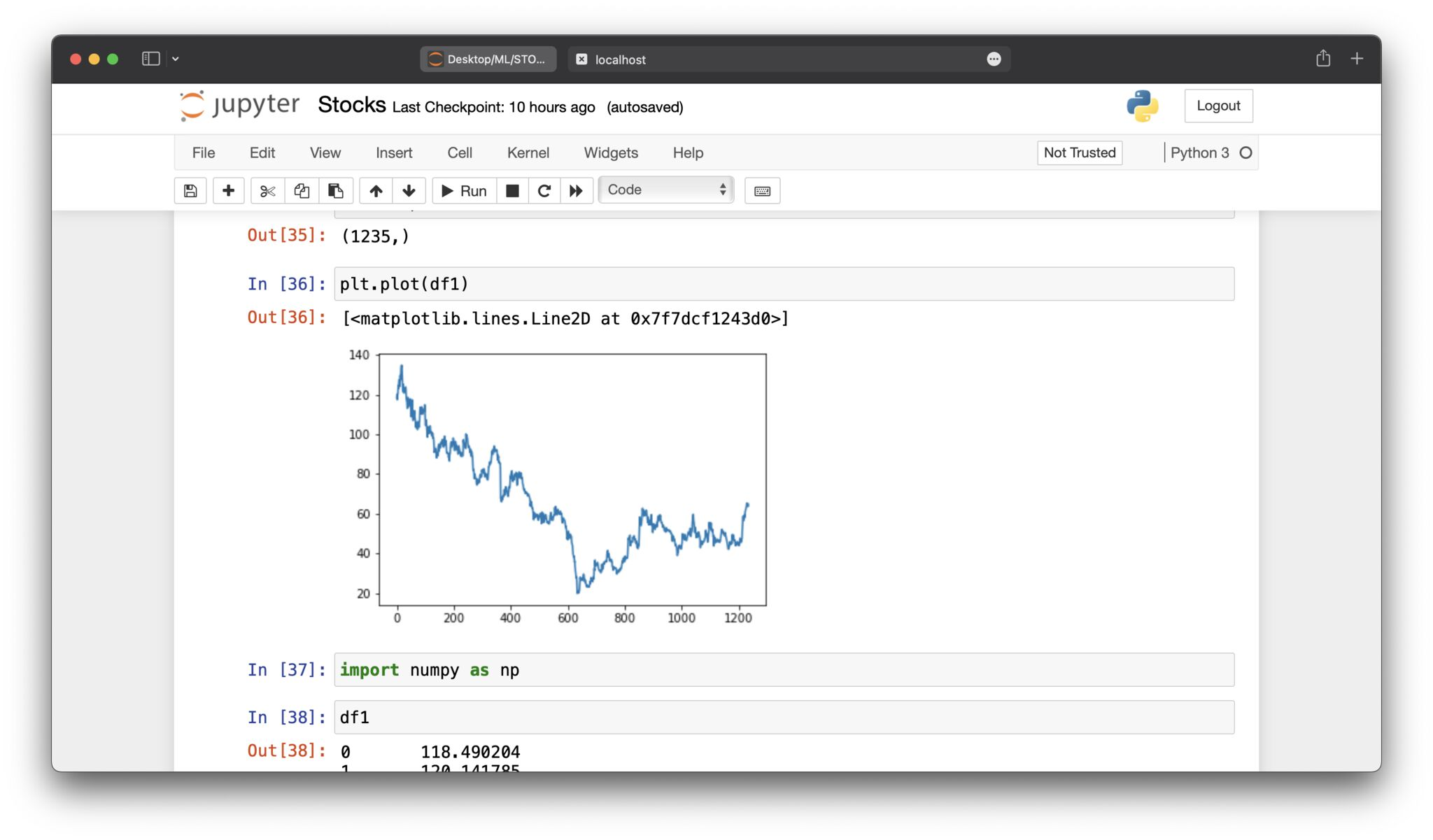
Task: Open the tab overview chevron
Action: pyautogui.click(x=175, y=59)
